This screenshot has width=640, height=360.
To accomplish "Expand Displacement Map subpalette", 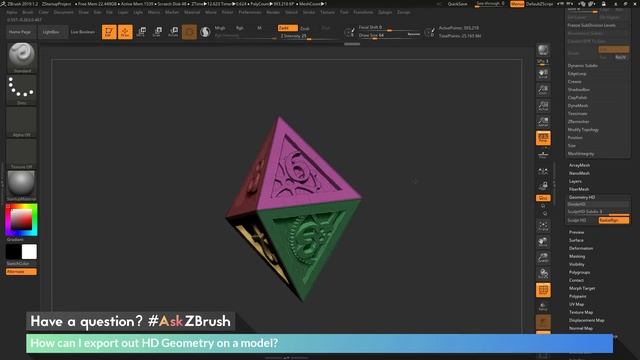I will coord(587,320).
